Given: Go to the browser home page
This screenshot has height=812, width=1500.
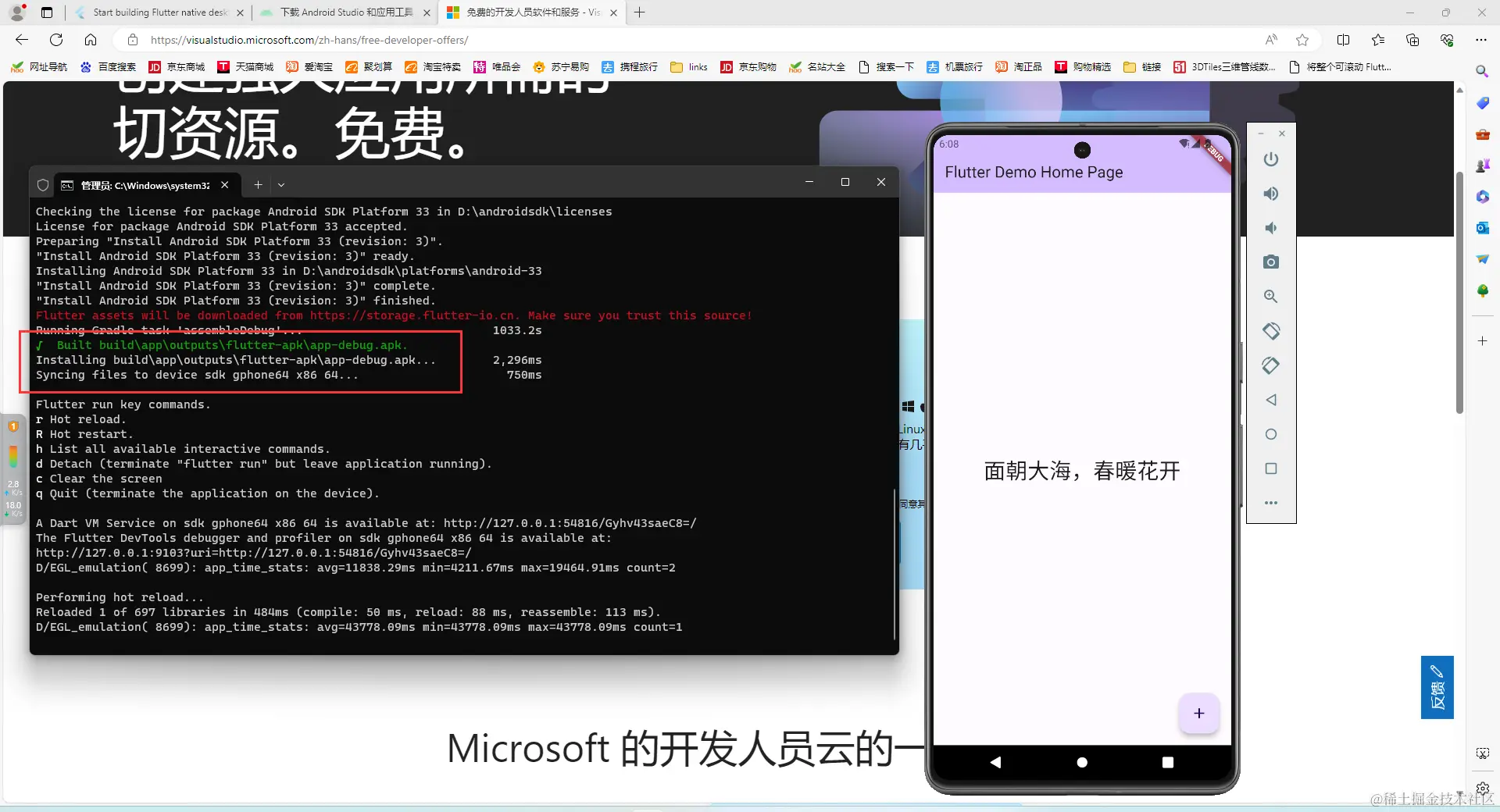Looking at the screenshot, I should tap(91, 40).
